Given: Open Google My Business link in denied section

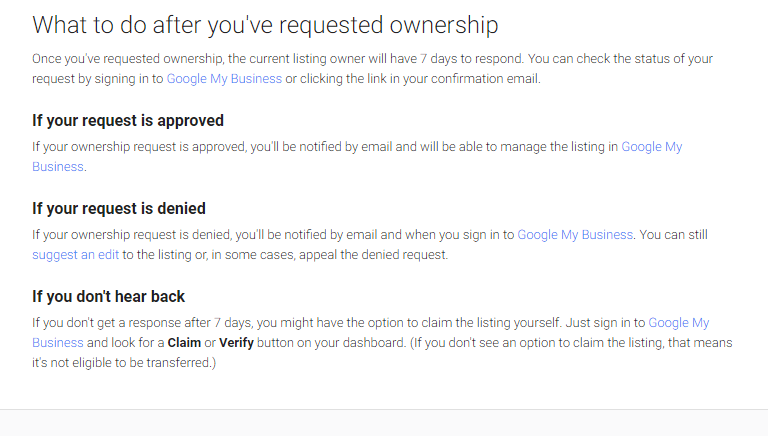Looking at the screenshot, I should pyautogui.click(x=575, y=235).
